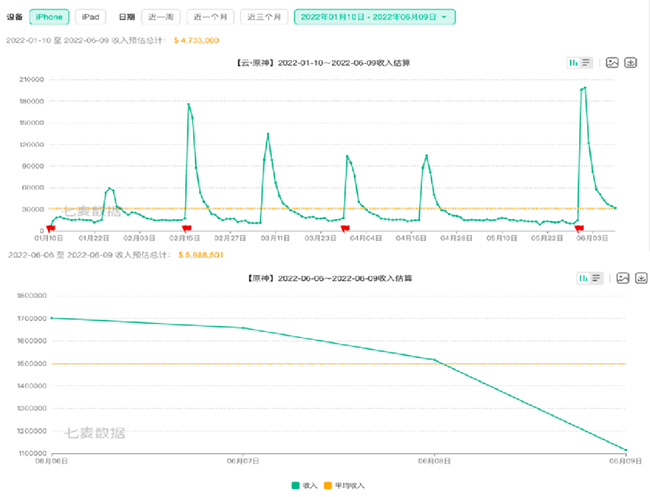The image size is (650, 497).
Task: Click the red flag marker before 06月03日
Action: [579, 228]
